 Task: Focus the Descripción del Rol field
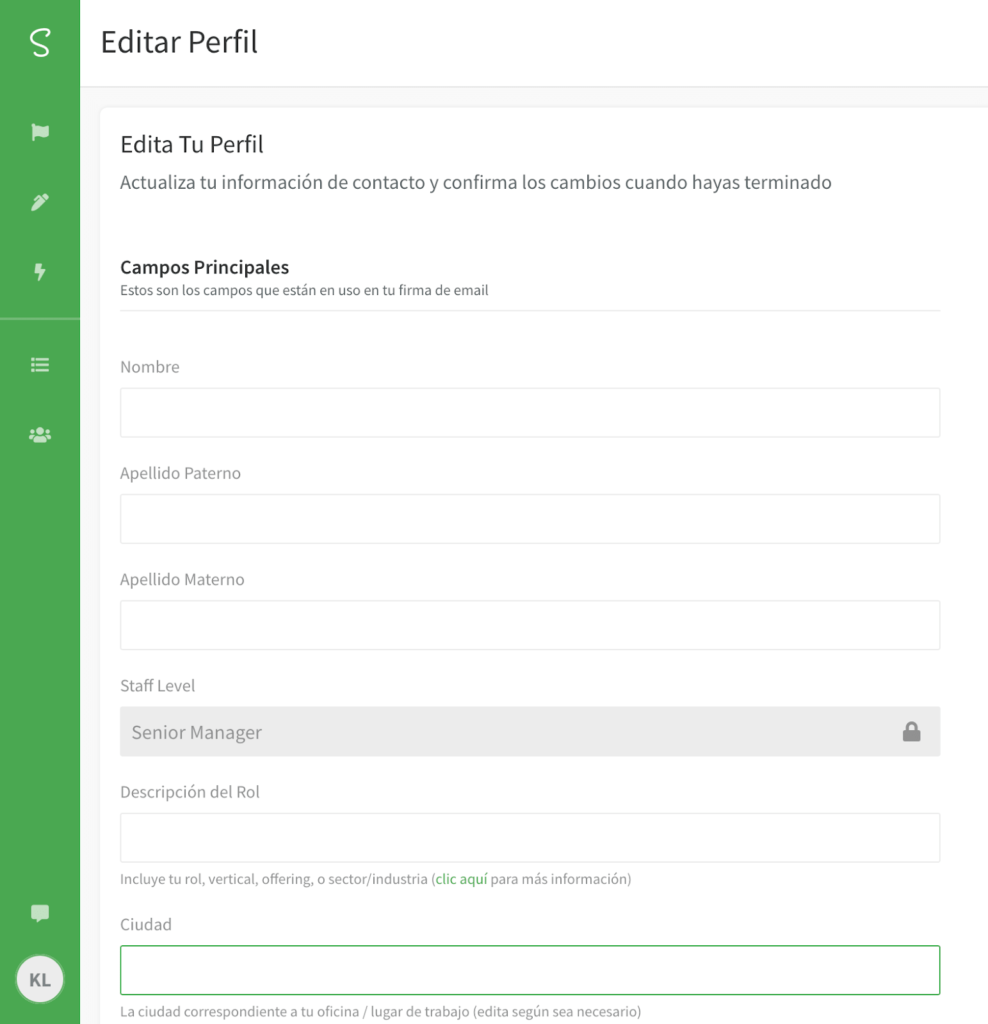530,838
